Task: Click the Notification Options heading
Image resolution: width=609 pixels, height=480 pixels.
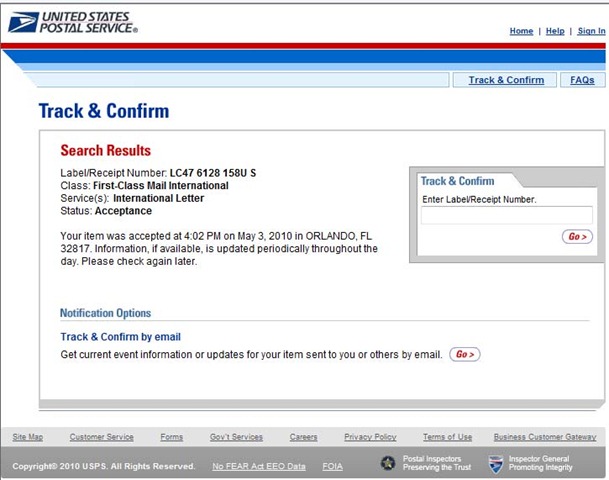Action: [105, 313]
